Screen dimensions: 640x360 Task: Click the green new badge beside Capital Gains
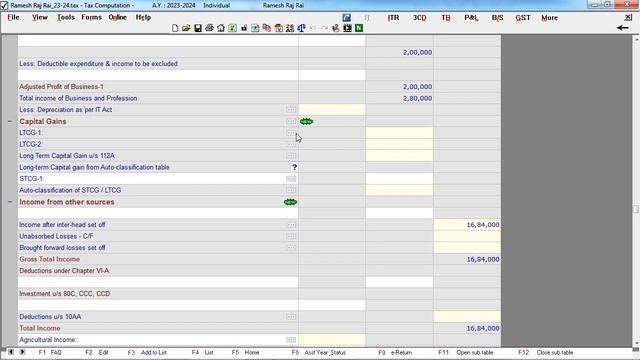pos(307,122)
